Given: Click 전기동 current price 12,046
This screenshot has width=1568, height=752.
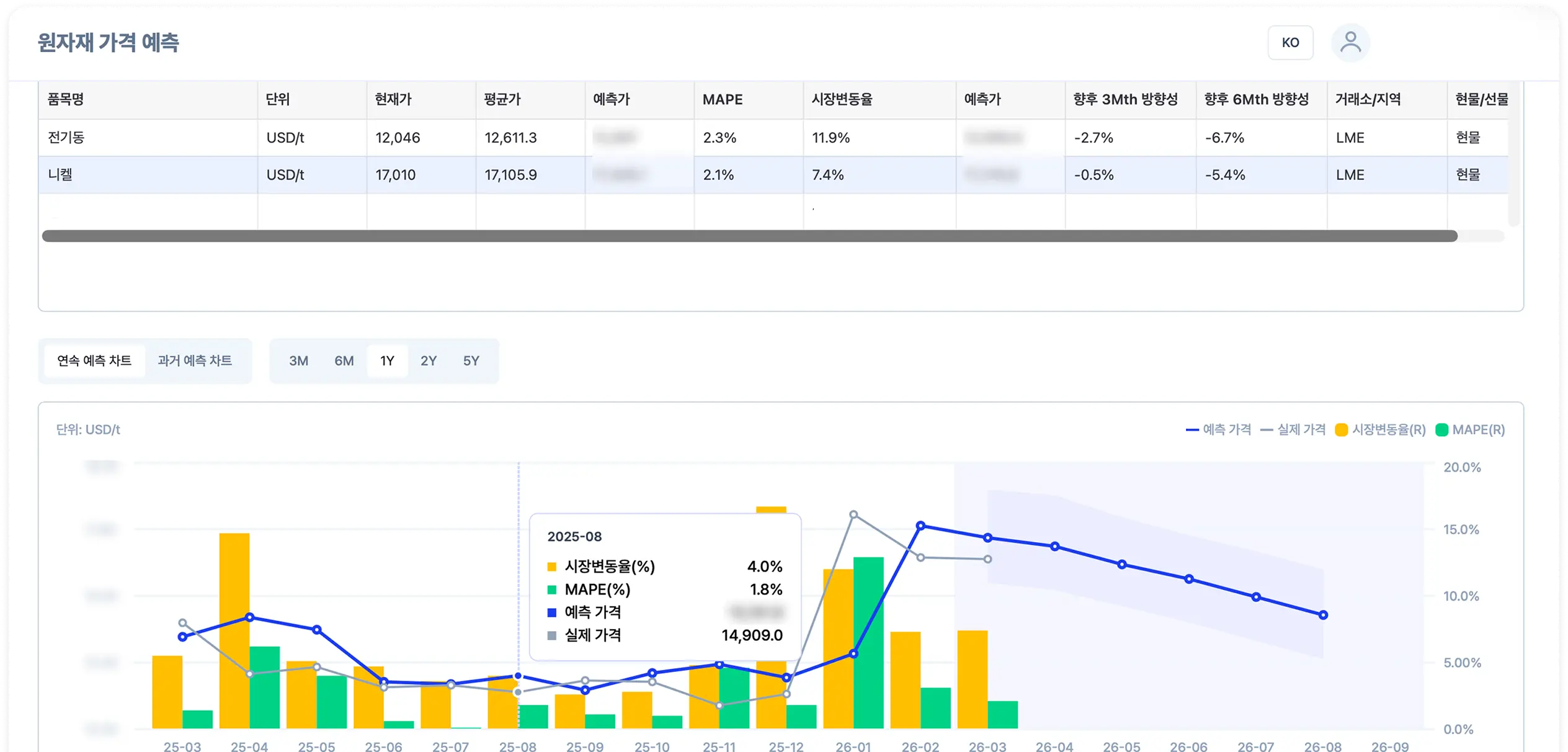Looking at the screenshot, I should click(x=398, y=137).
